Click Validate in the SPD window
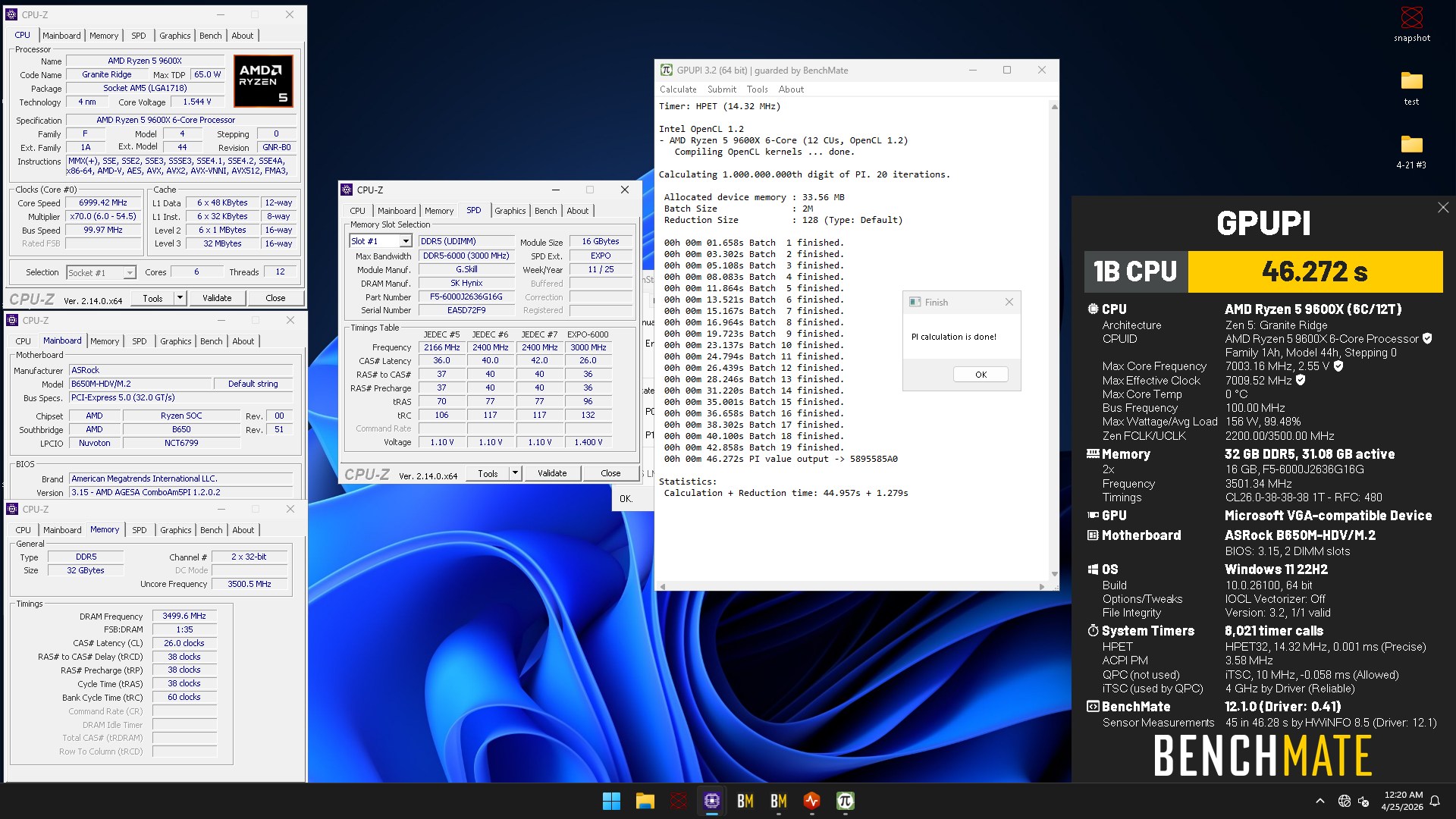The image size is (1456, 819). point(552,473)
